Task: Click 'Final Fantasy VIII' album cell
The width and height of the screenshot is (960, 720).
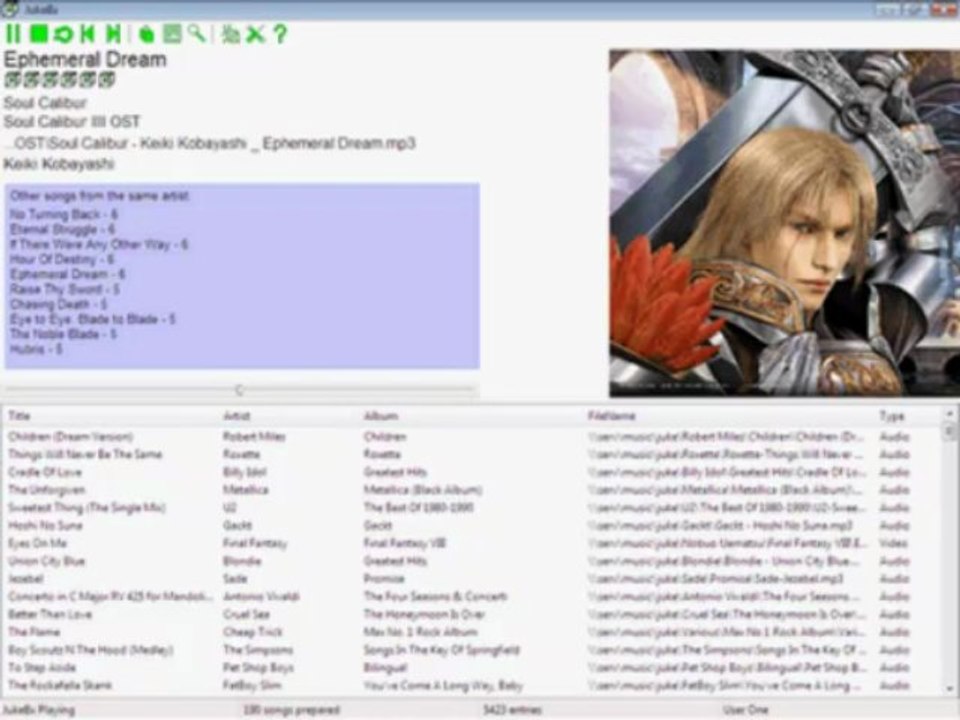Action: click(x=405, y=543)
